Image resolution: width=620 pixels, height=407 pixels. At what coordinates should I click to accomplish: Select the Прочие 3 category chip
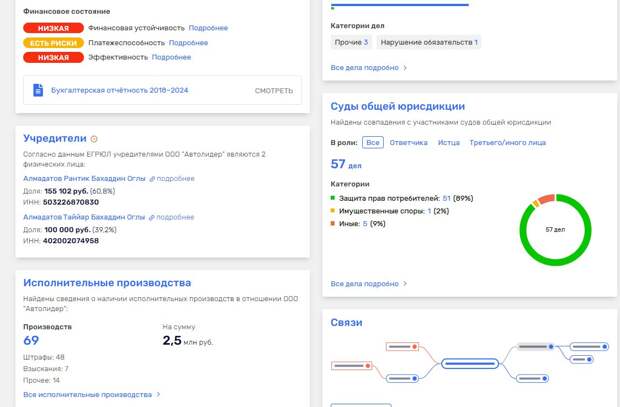coord(352,42)
